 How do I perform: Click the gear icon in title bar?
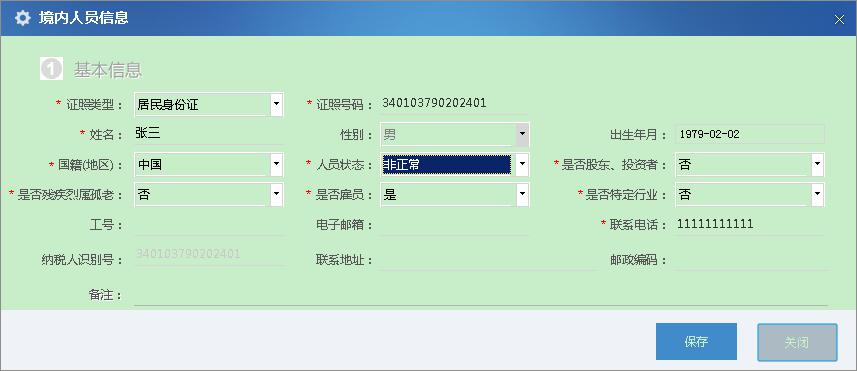(22, 18)
